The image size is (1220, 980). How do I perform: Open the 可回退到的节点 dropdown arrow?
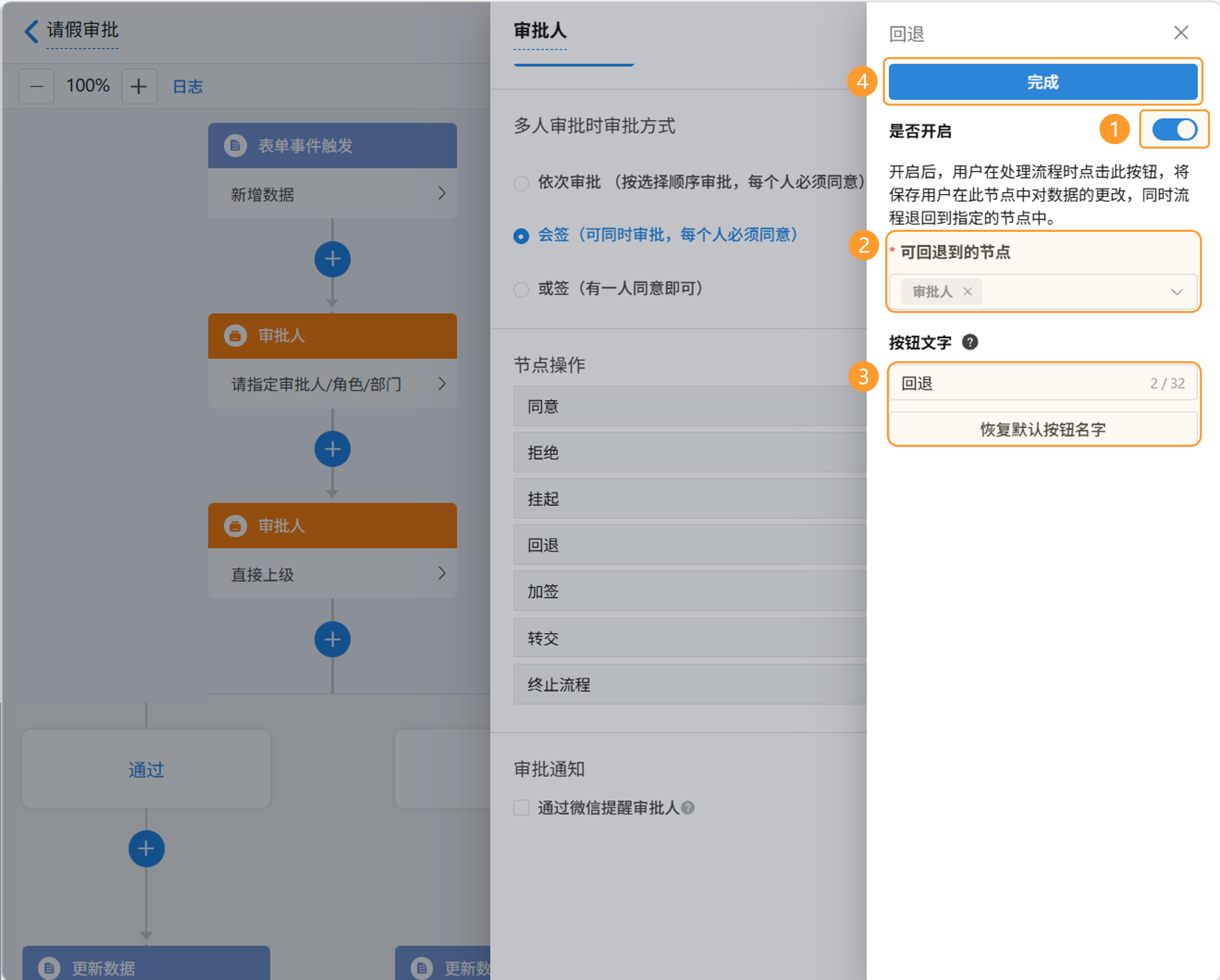(x=1177, y=292)
